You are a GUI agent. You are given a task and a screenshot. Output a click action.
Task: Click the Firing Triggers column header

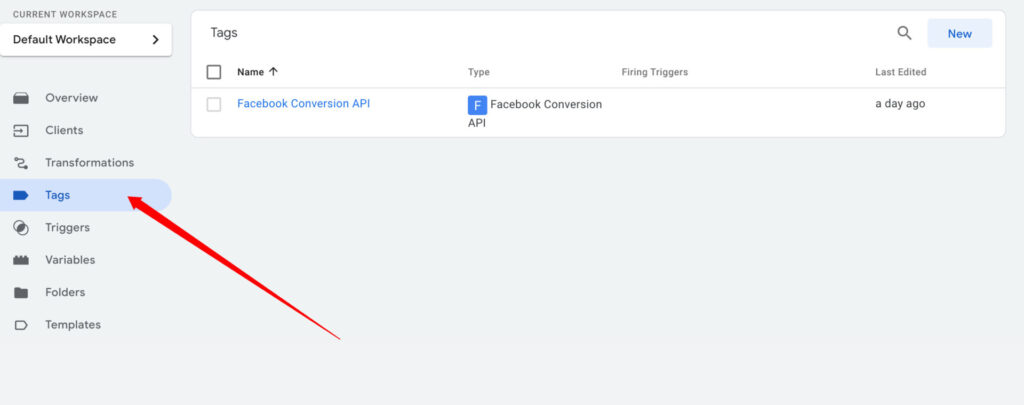pos(654,72)
